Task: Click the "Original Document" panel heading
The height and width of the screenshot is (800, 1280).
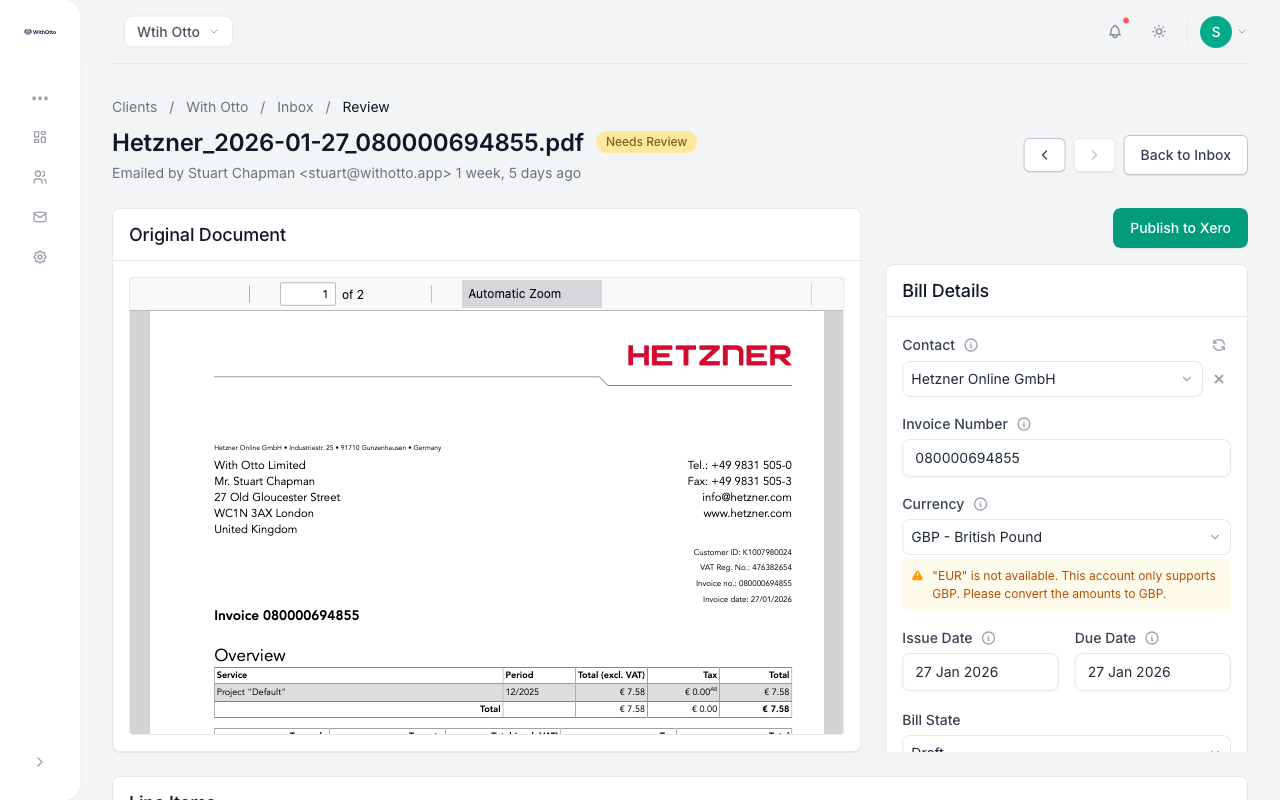Action: 208,235
